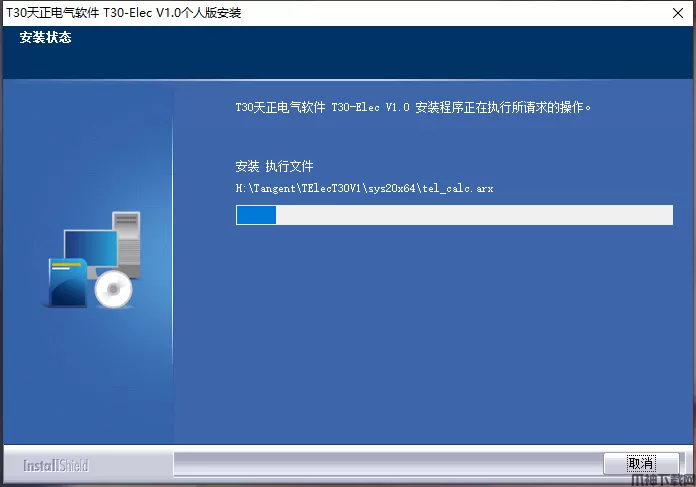This screenshot has height=487, width=696.
Task: Click the 安装 执行文件 label
Action: tap(274, 166)
